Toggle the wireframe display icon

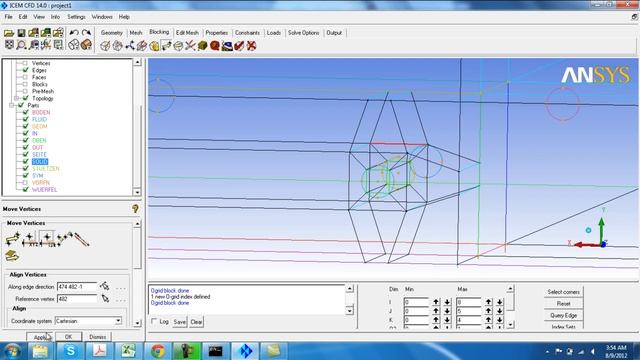pos(73,44)
